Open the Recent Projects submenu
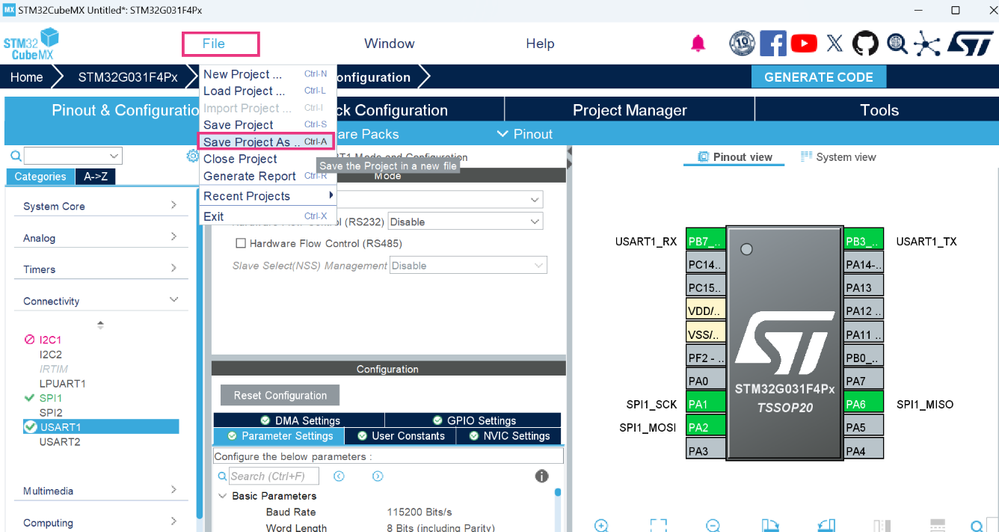Screen dimensions: 999x532 [x=268, y=196]
